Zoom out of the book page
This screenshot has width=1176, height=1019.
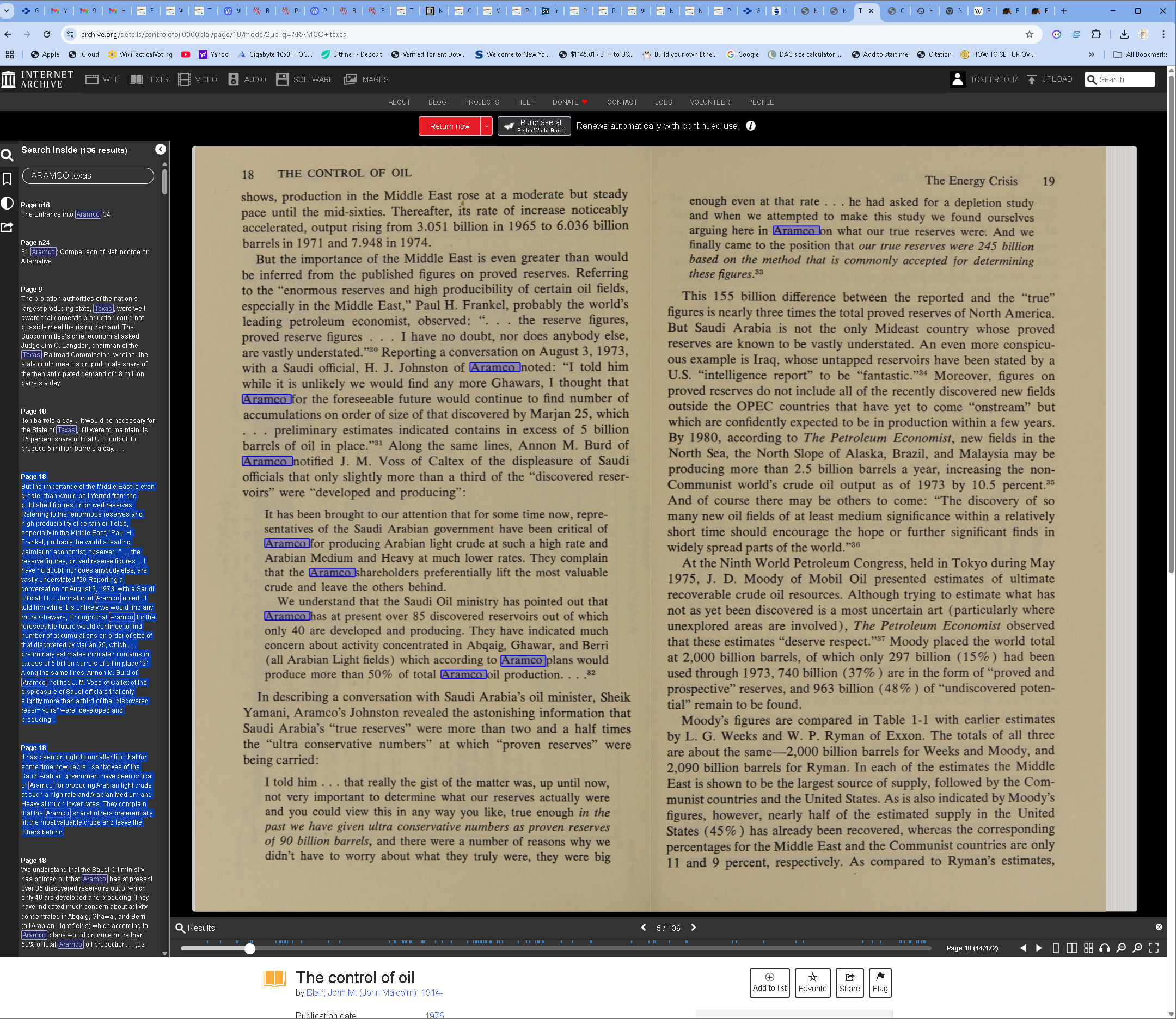point(1121,948)
